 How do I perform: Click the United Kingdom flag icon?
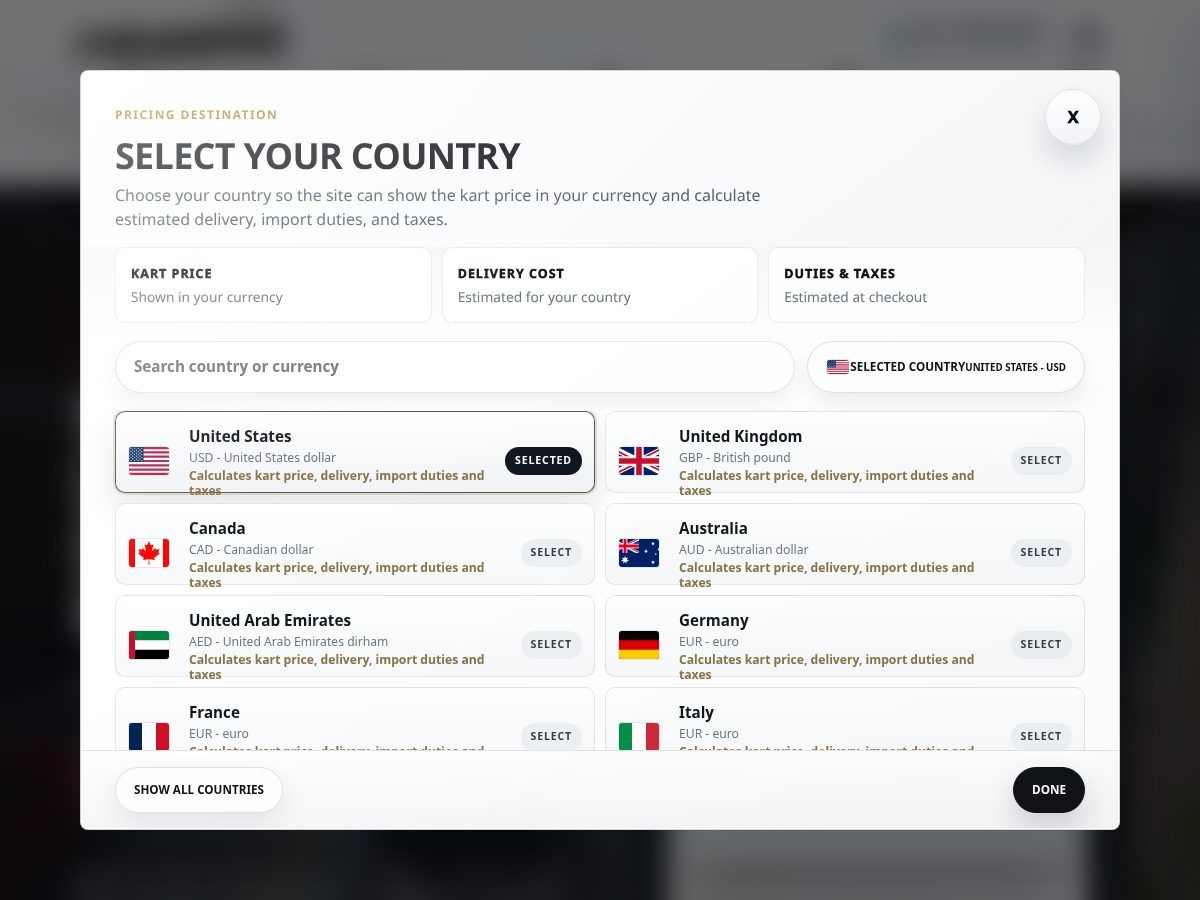[639, 461]
